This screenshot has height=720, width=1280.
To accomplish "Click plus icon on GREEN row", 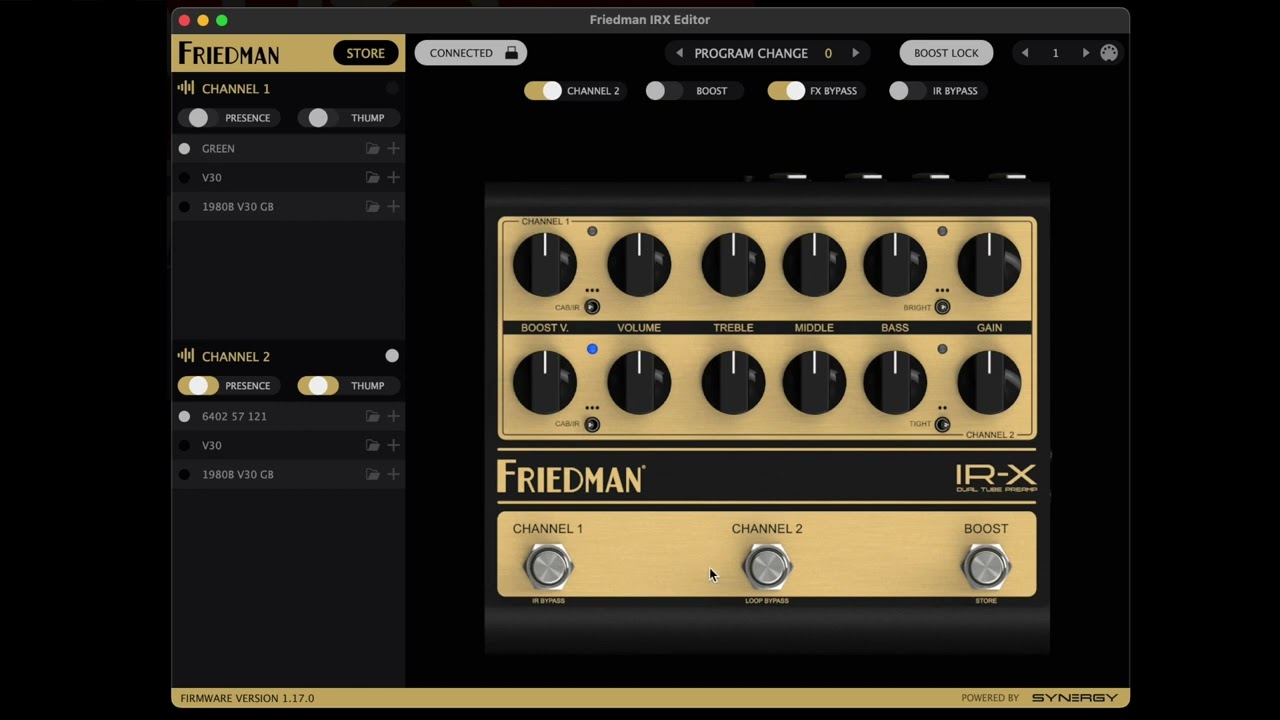I will 393,148.
